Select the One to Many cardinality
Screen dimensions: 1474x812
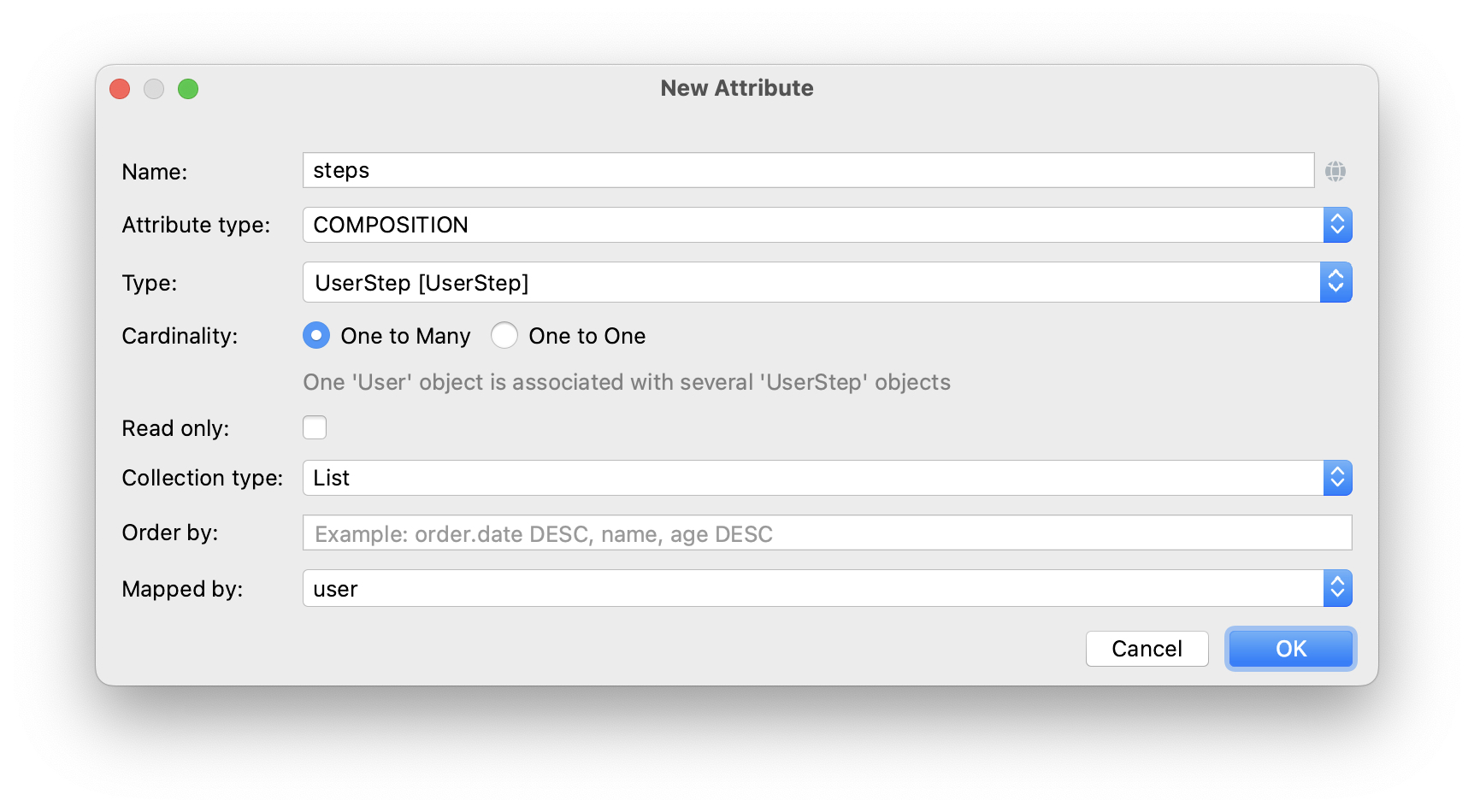coord(316,336)
